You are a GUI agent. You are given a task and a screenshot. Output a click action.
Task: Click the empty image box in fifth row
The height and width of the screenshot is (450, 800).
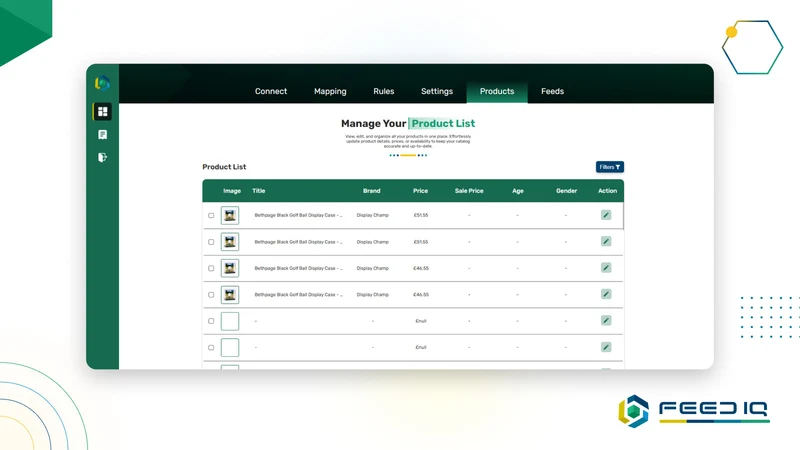click(x=230, y=321)
